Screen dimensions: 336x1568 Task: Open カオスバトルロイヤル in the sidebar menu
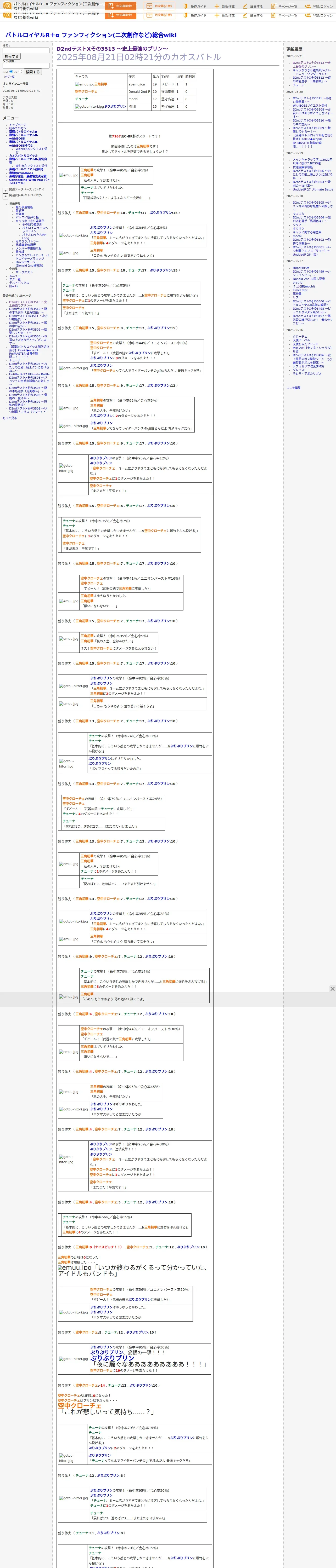click(x=23, y=156)
